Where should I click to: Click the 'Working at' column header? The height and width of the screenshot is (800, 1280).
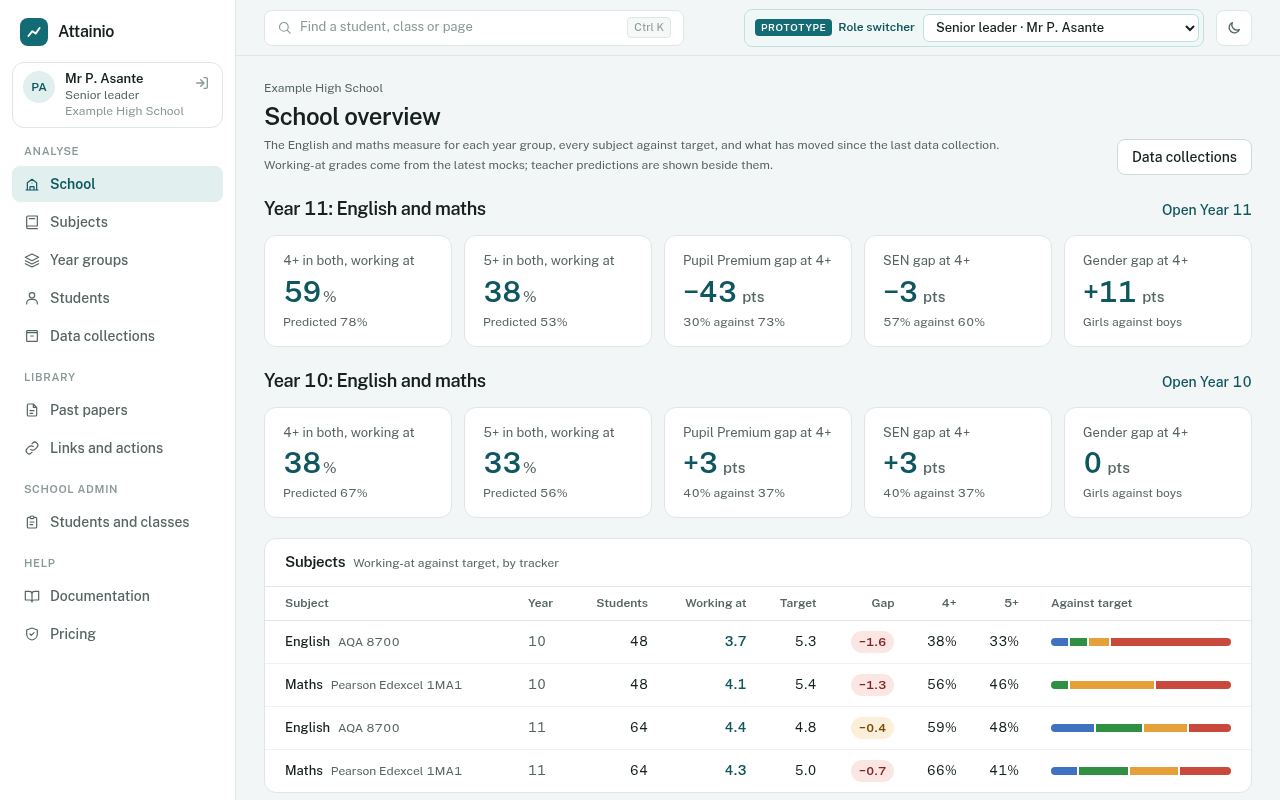716,603
